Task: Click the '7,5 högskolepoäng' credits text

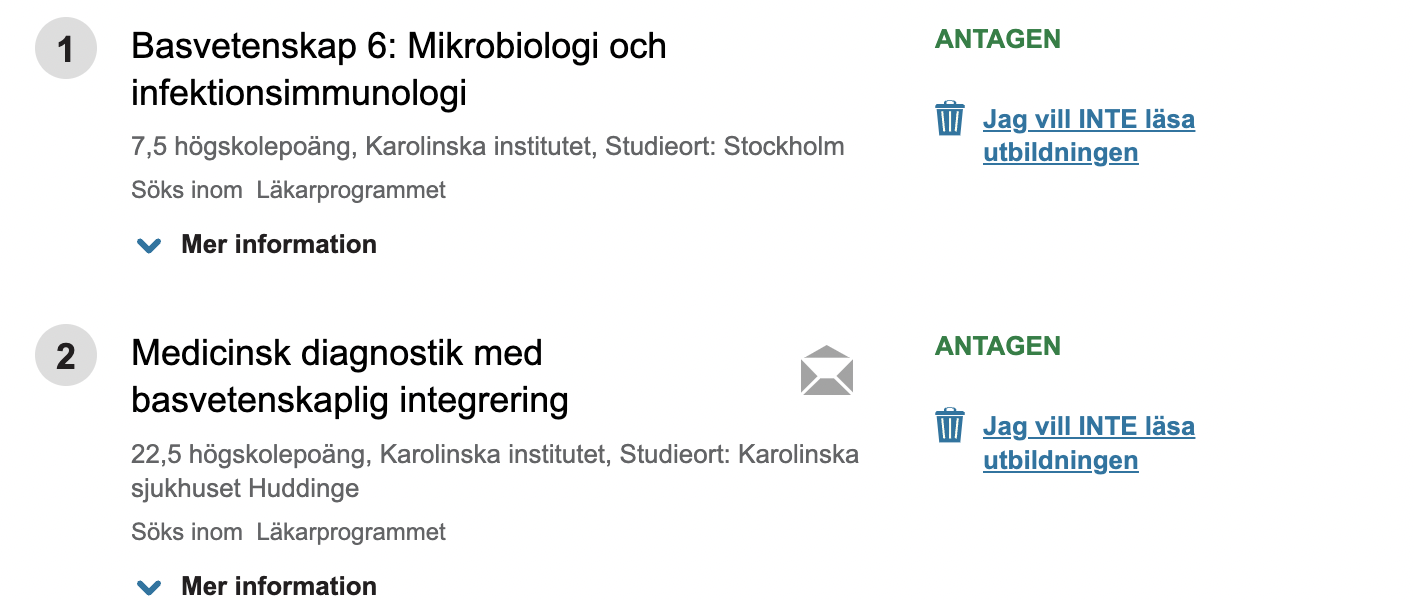Action: [243, 148]
